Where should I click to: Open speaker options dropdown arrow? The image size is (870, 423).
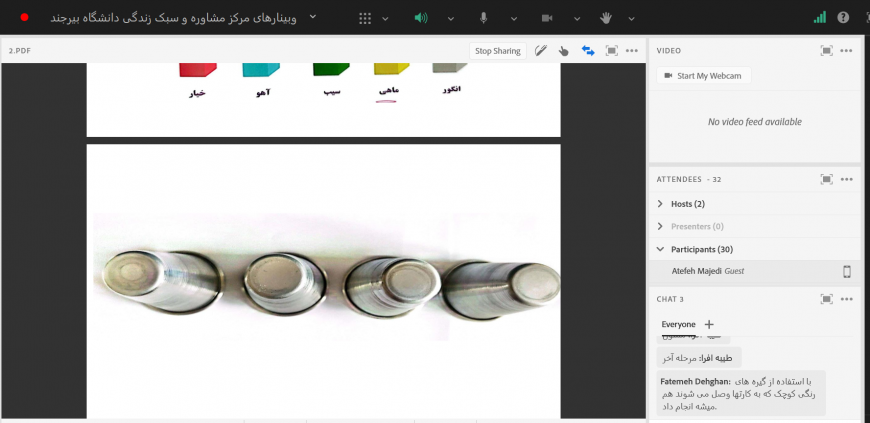(451, 18)
